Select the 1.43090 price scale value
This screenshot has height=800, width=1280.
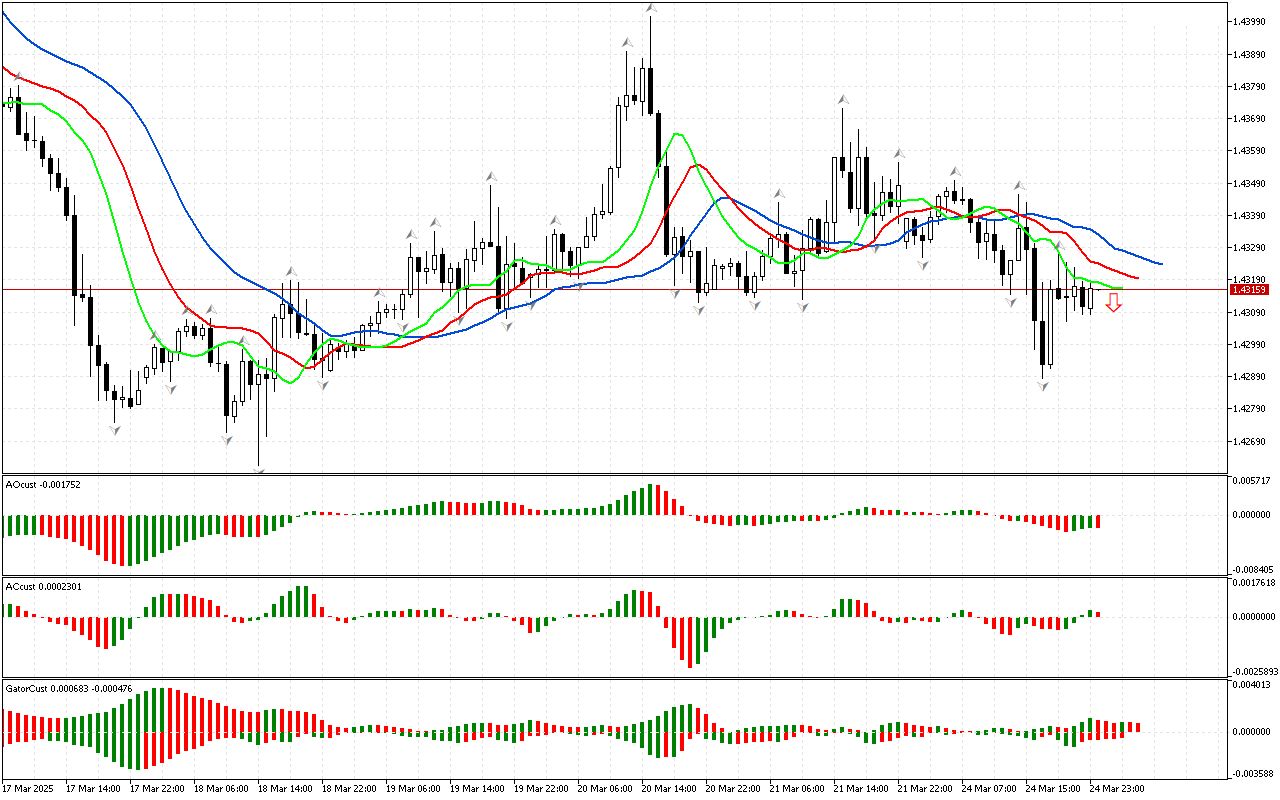pyautogui.click(x=1251, y=313)
